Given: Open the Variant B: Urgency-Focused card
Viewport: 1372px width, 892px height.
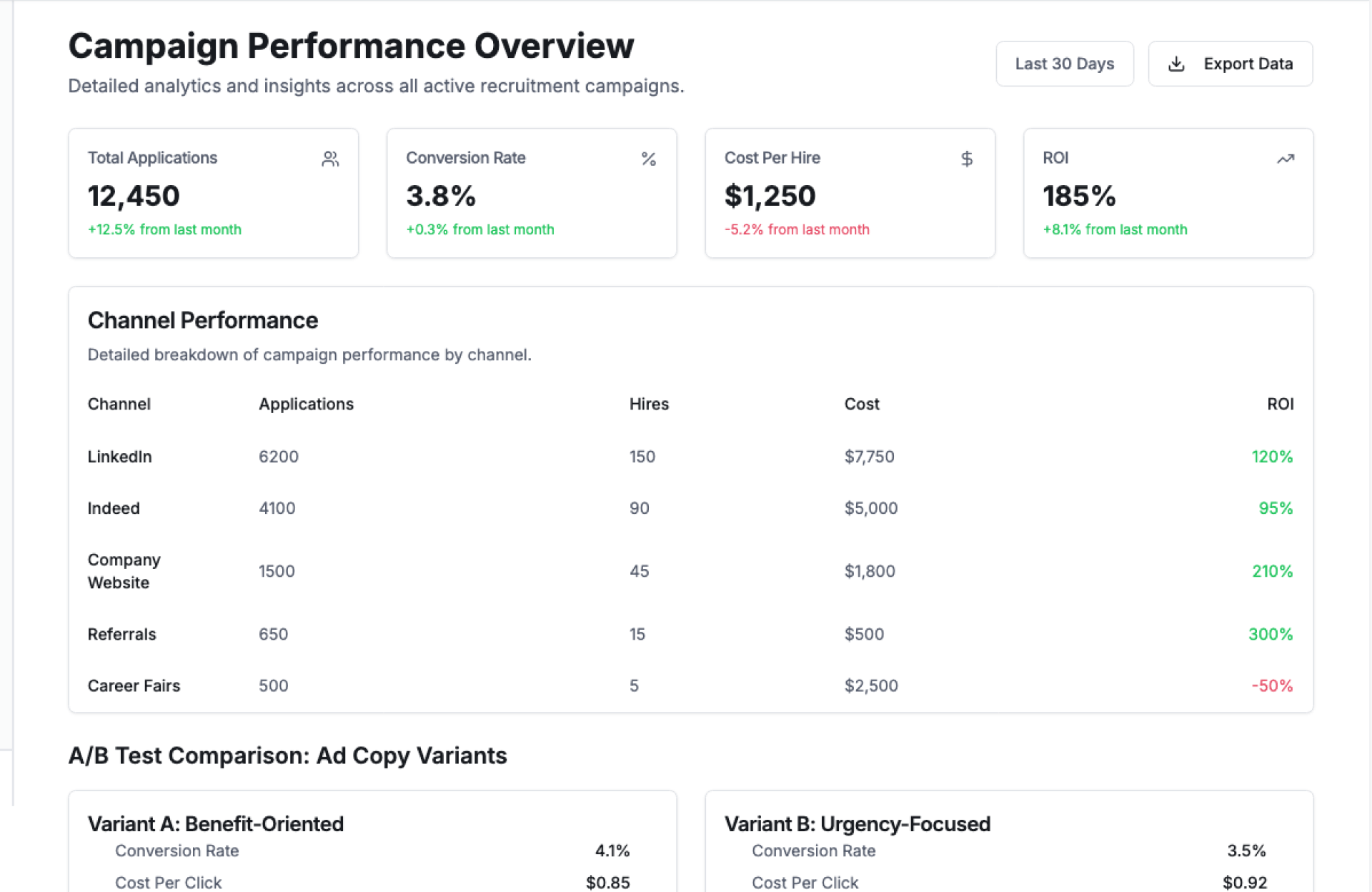Looking at the screenshot, I should pyautogui.click(x=857, y=824).
